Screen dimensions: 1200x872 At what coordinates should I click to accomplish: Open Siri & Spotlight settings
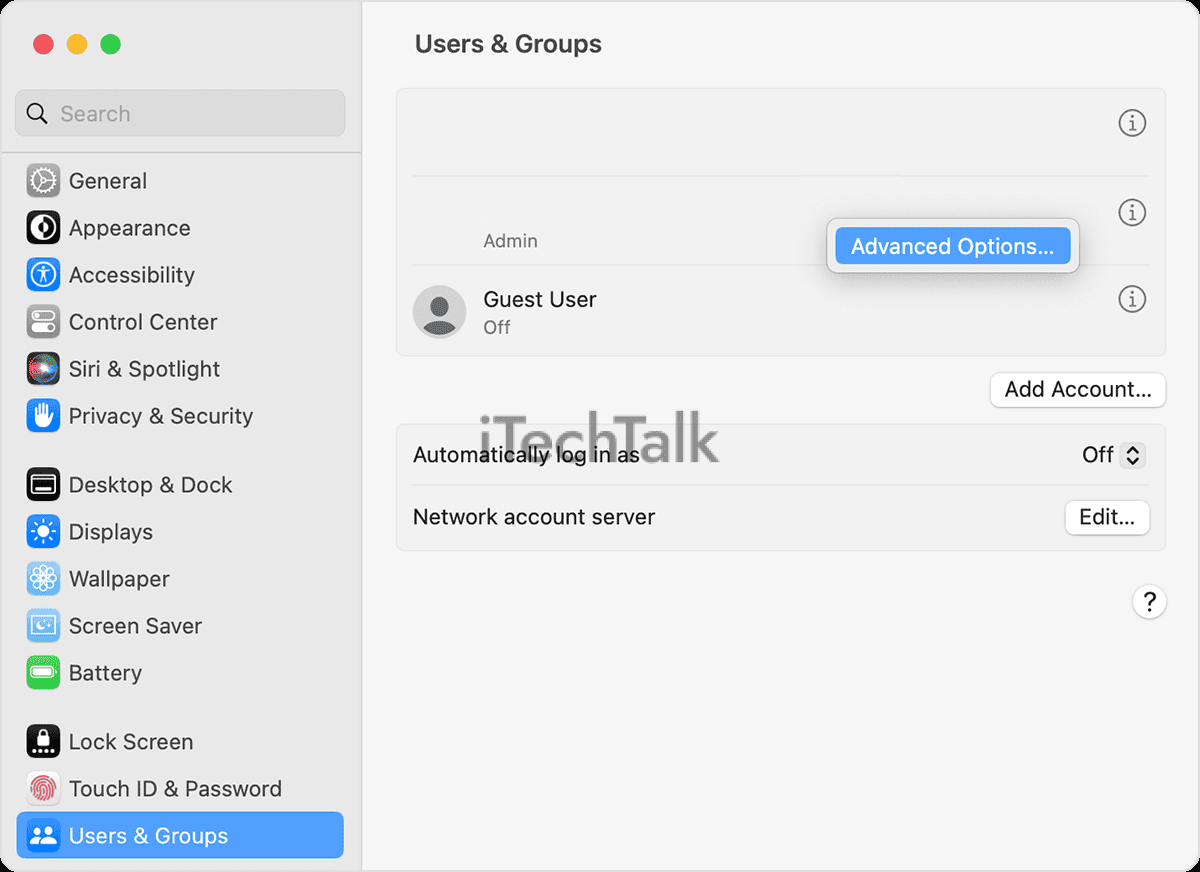pos(143,369)
